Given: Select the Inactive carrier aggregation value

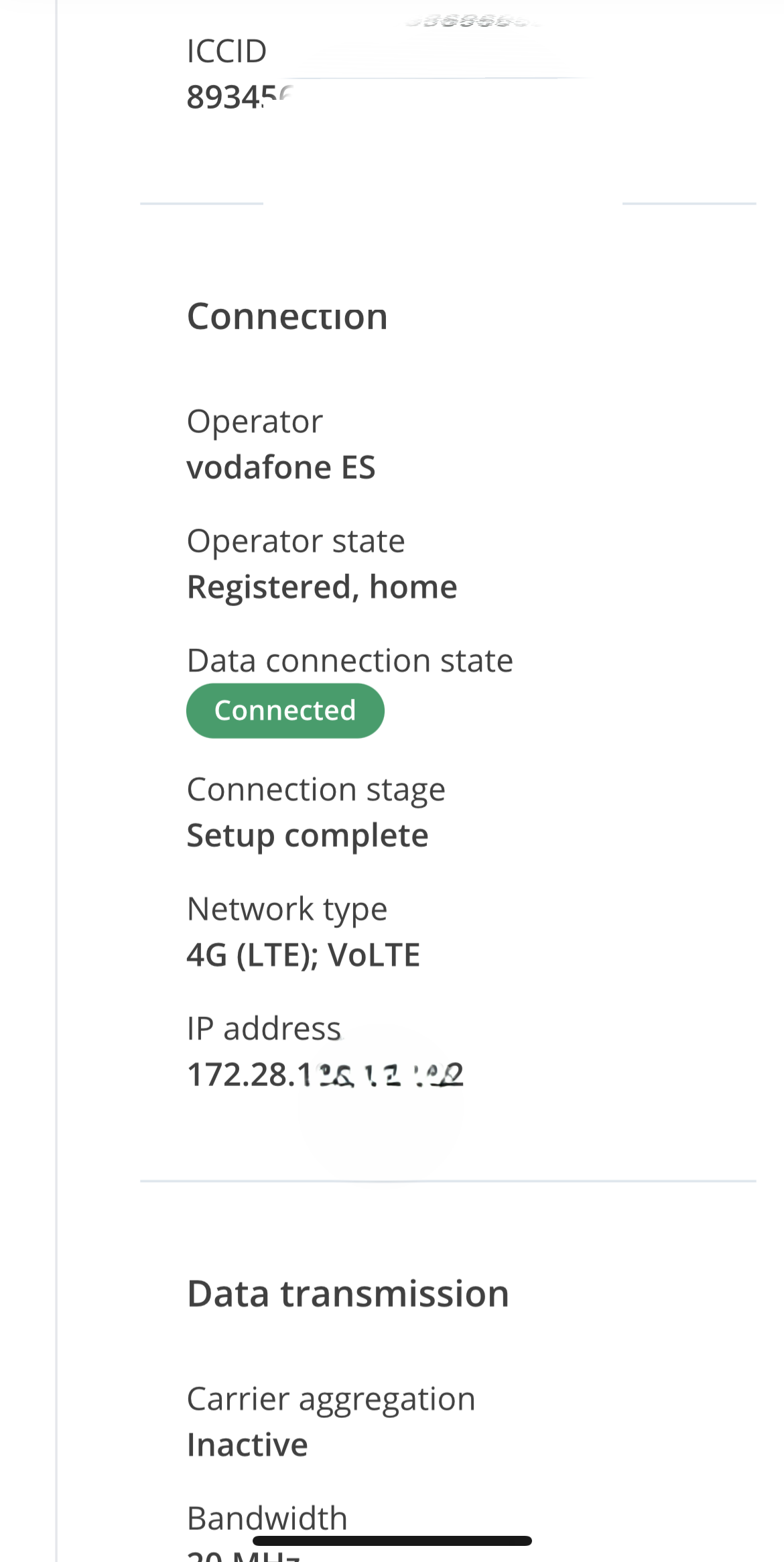Looking at the screenshot, I should click(x=247, y=1445).
